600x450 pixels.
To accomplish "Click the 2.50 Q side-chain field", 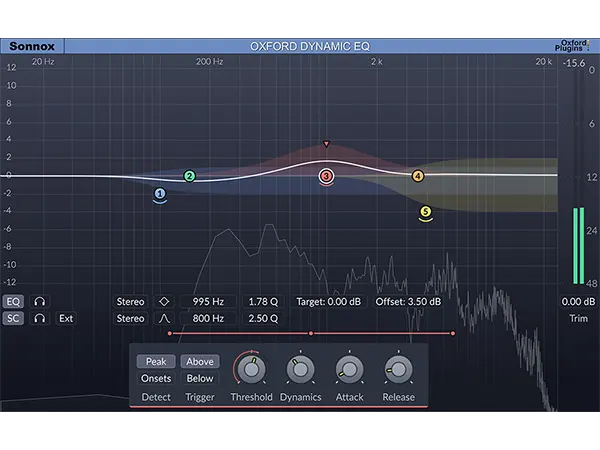I will point(263,318).
